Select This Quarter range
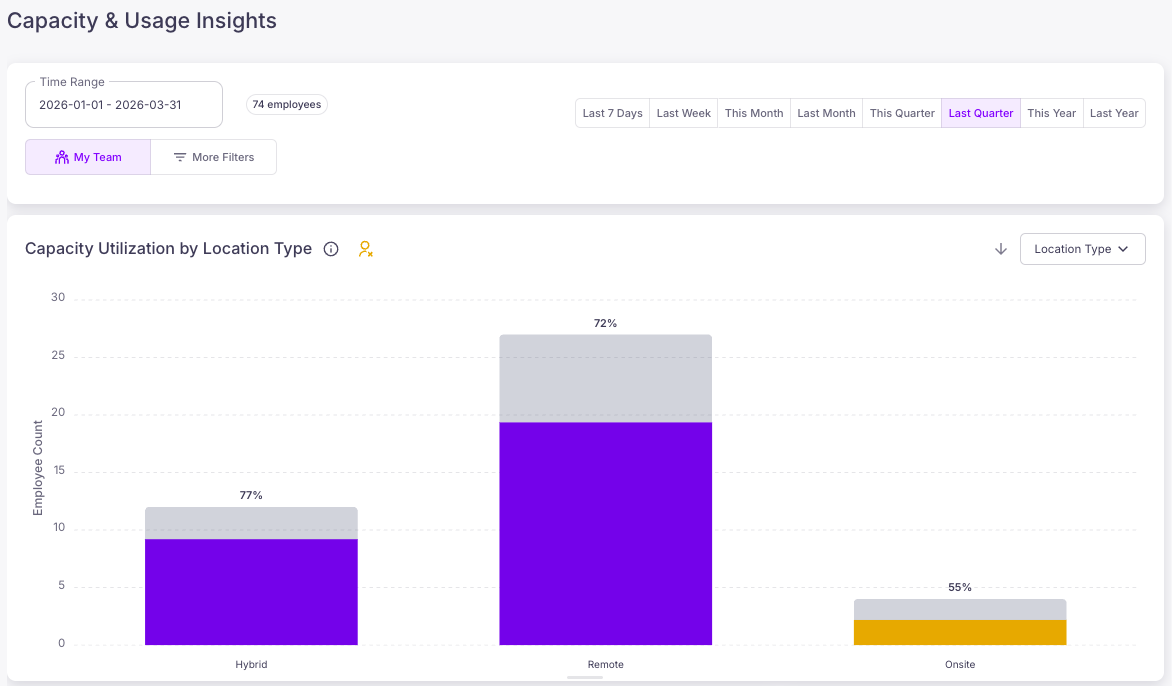 902,113
